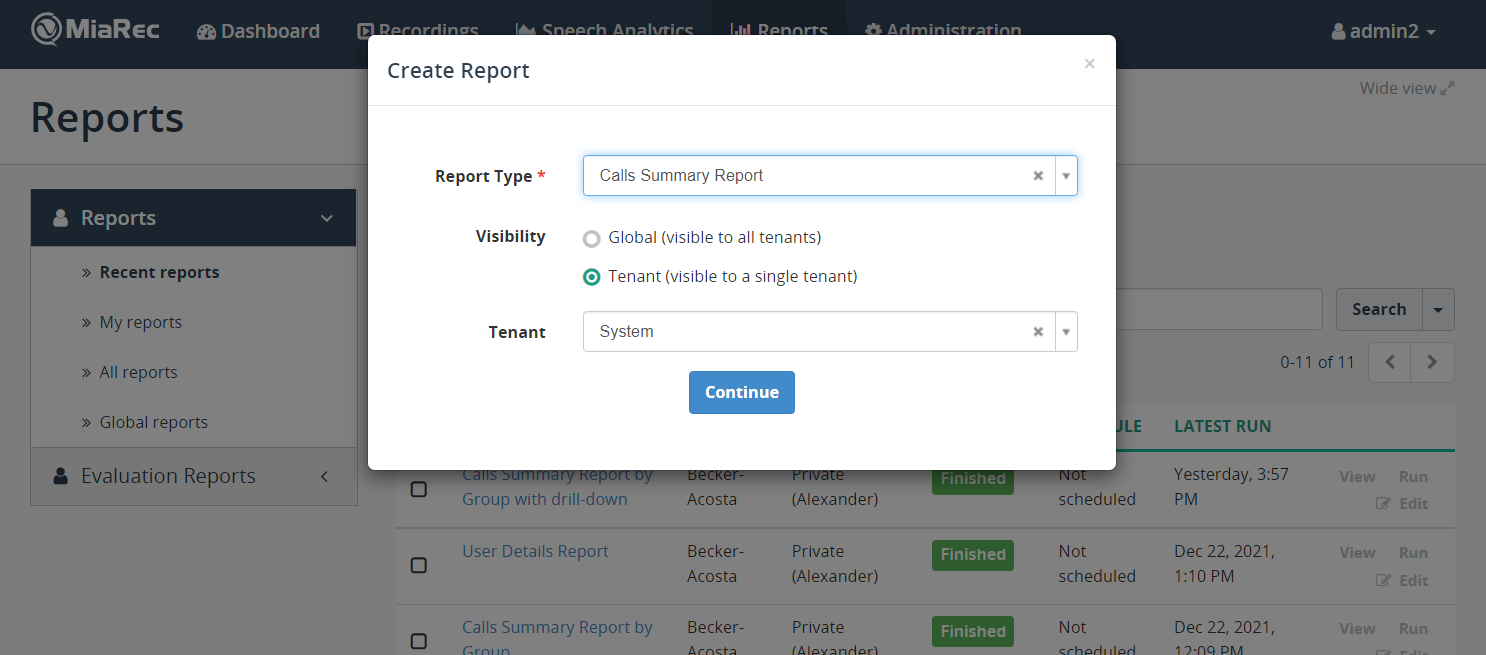Toggle Wide view

(1406, 88)
